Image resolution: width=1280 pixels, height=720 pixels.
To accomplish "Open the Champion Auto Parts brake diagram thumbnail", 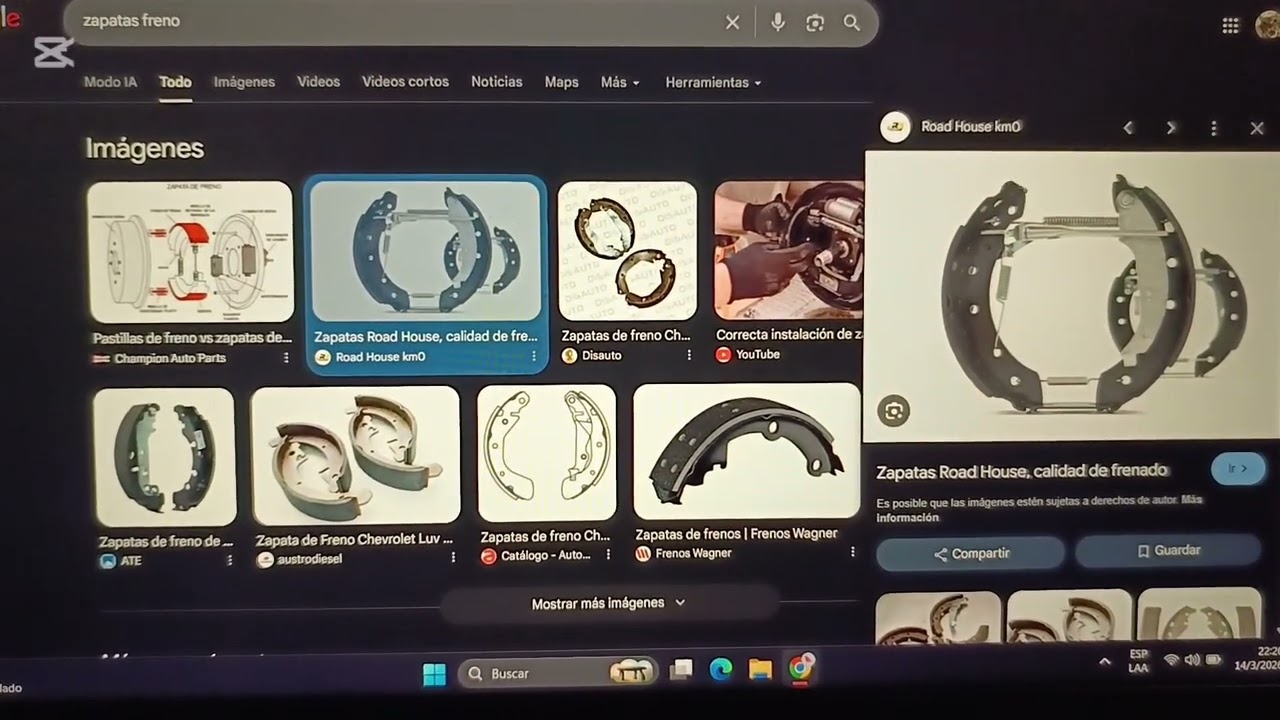I will pyautogui.click(x=190, y=252).
